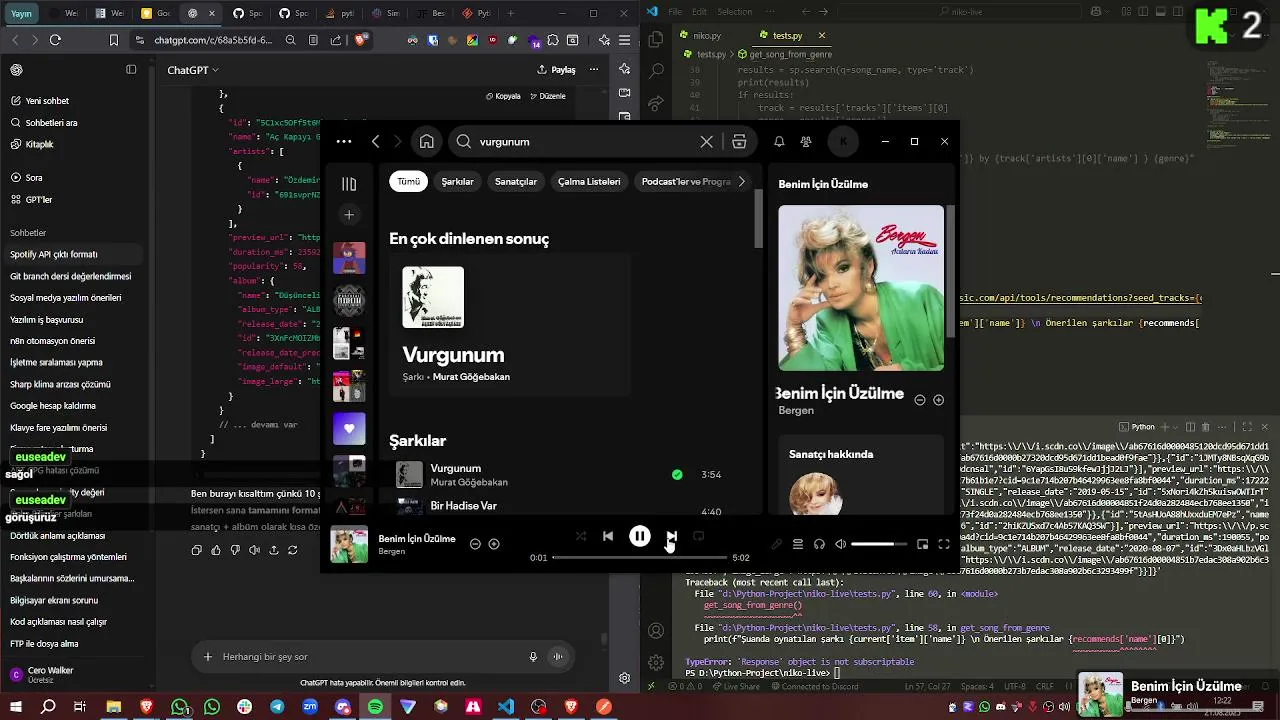Open the Selection menu in VS Code
This screenshot has height=720, width=1280.
734,12
